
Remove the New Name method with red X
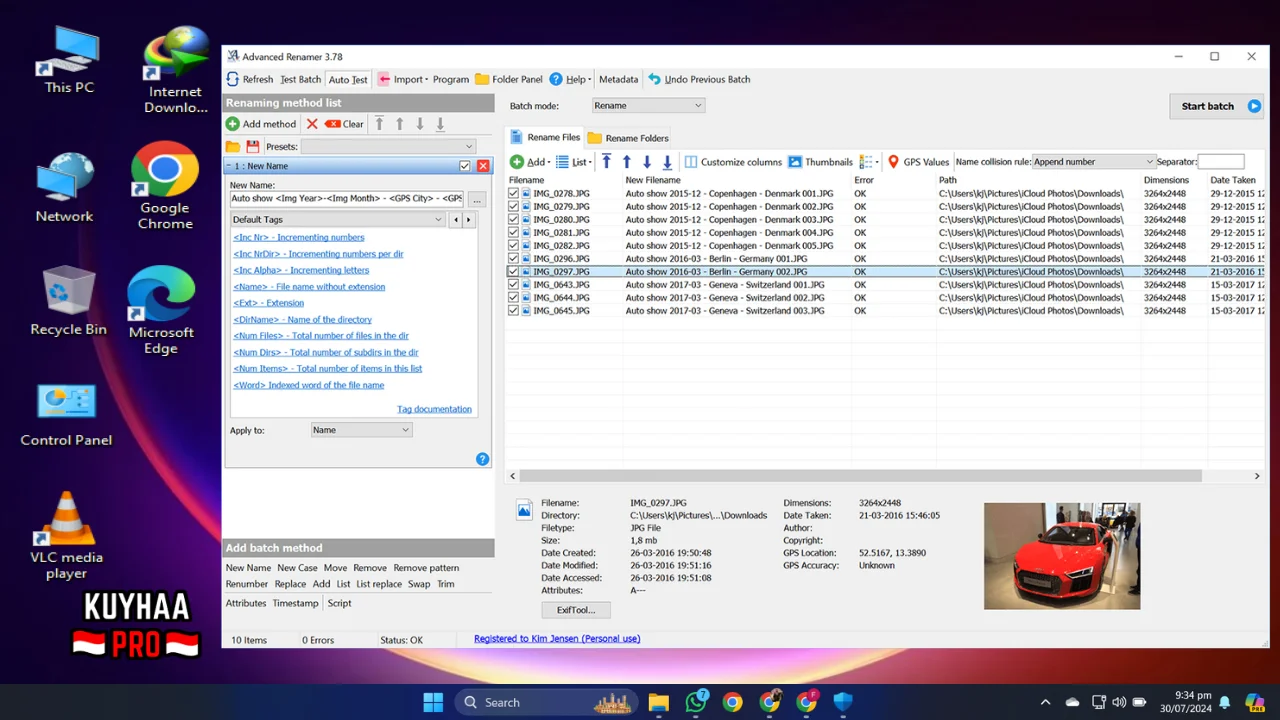click(x=483, y=166)
